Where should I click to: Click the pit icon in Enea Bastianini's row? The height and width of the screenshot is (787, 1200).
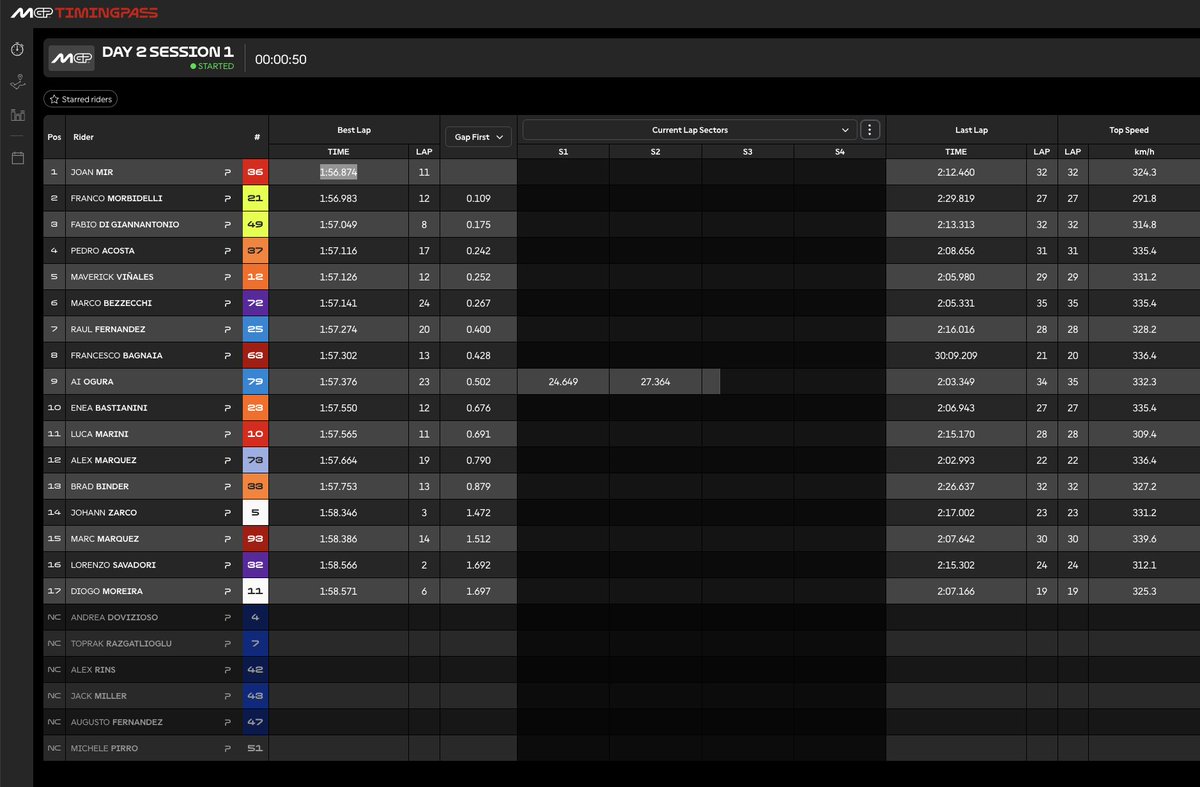coord(227,408)
